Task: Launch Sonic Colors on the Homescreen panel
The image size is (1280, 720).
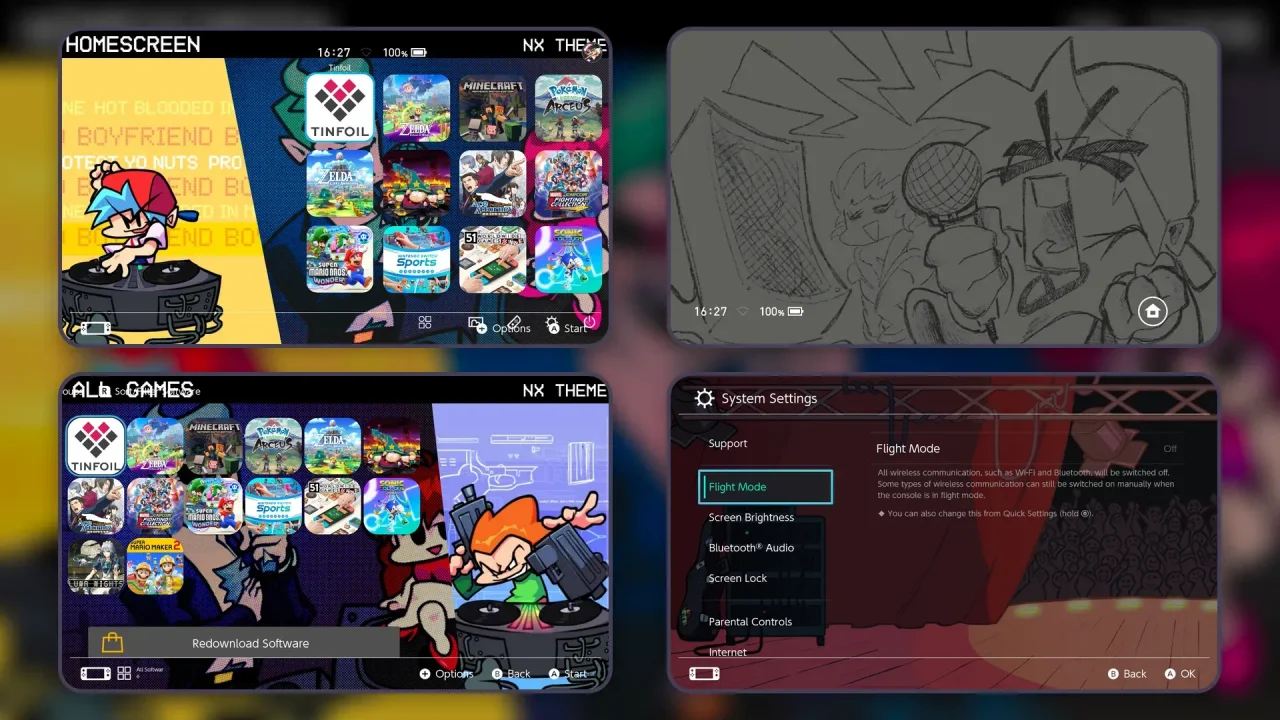Action: 568,259
